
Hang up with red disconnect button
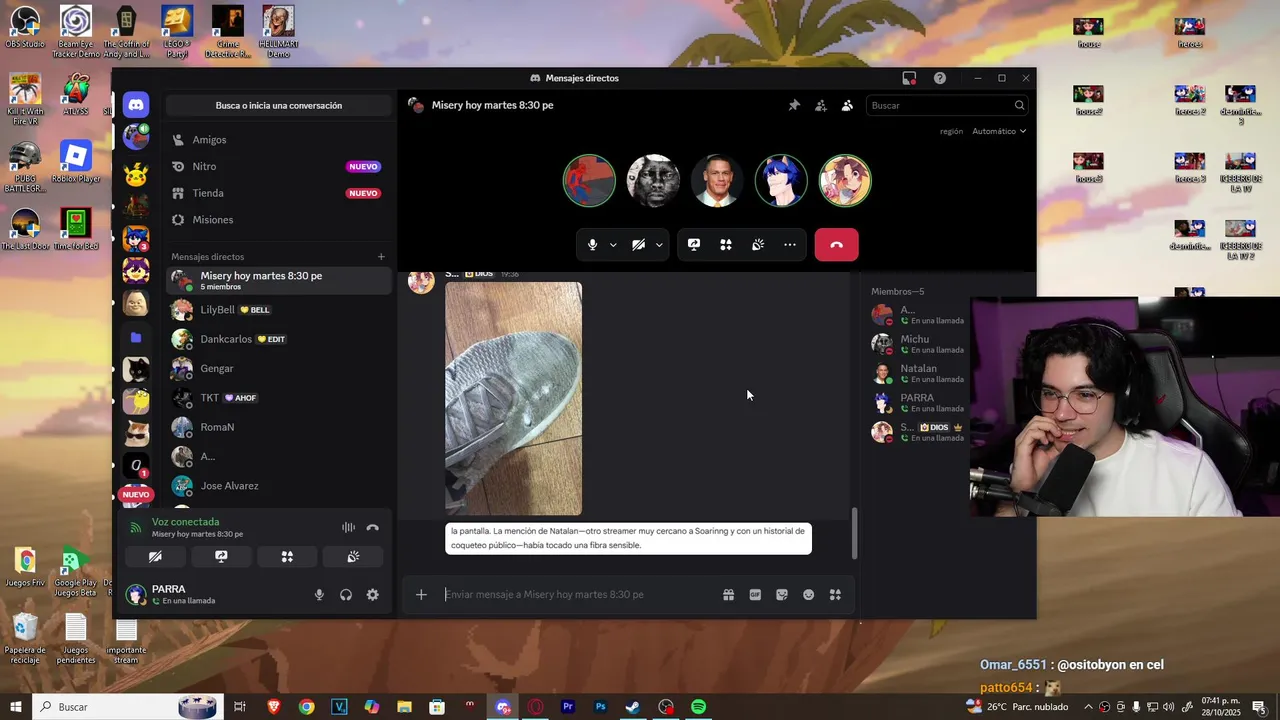[837, 244]
